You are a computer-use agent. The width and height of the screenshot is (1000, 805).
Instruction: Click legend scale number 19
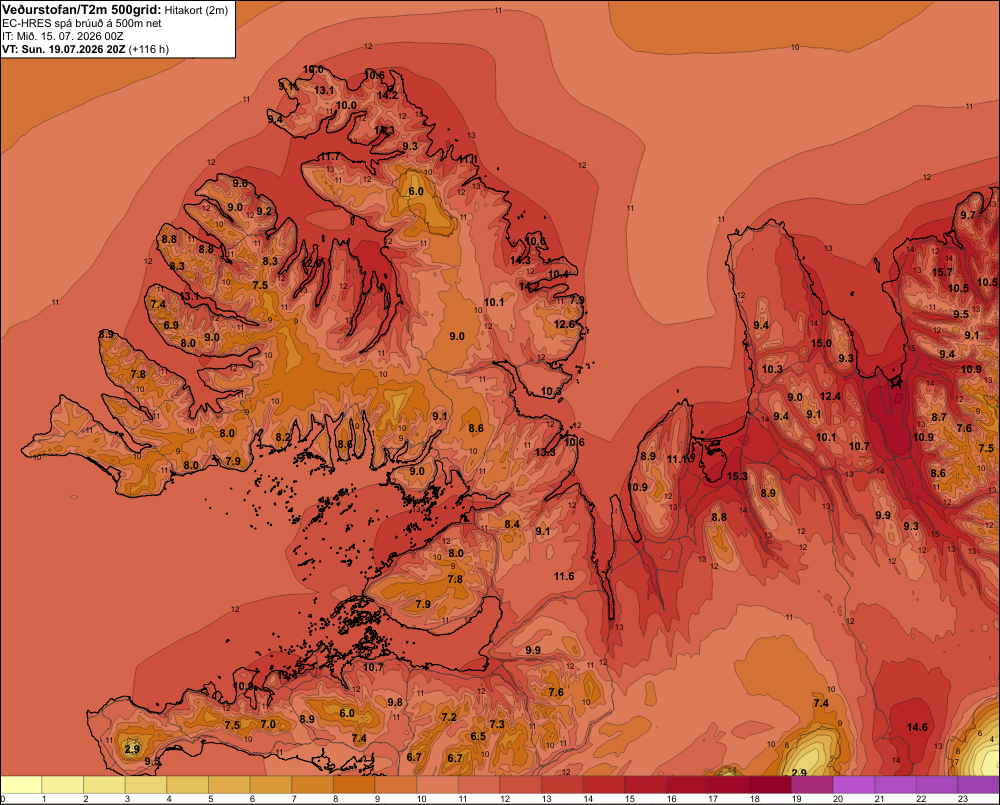797,799
